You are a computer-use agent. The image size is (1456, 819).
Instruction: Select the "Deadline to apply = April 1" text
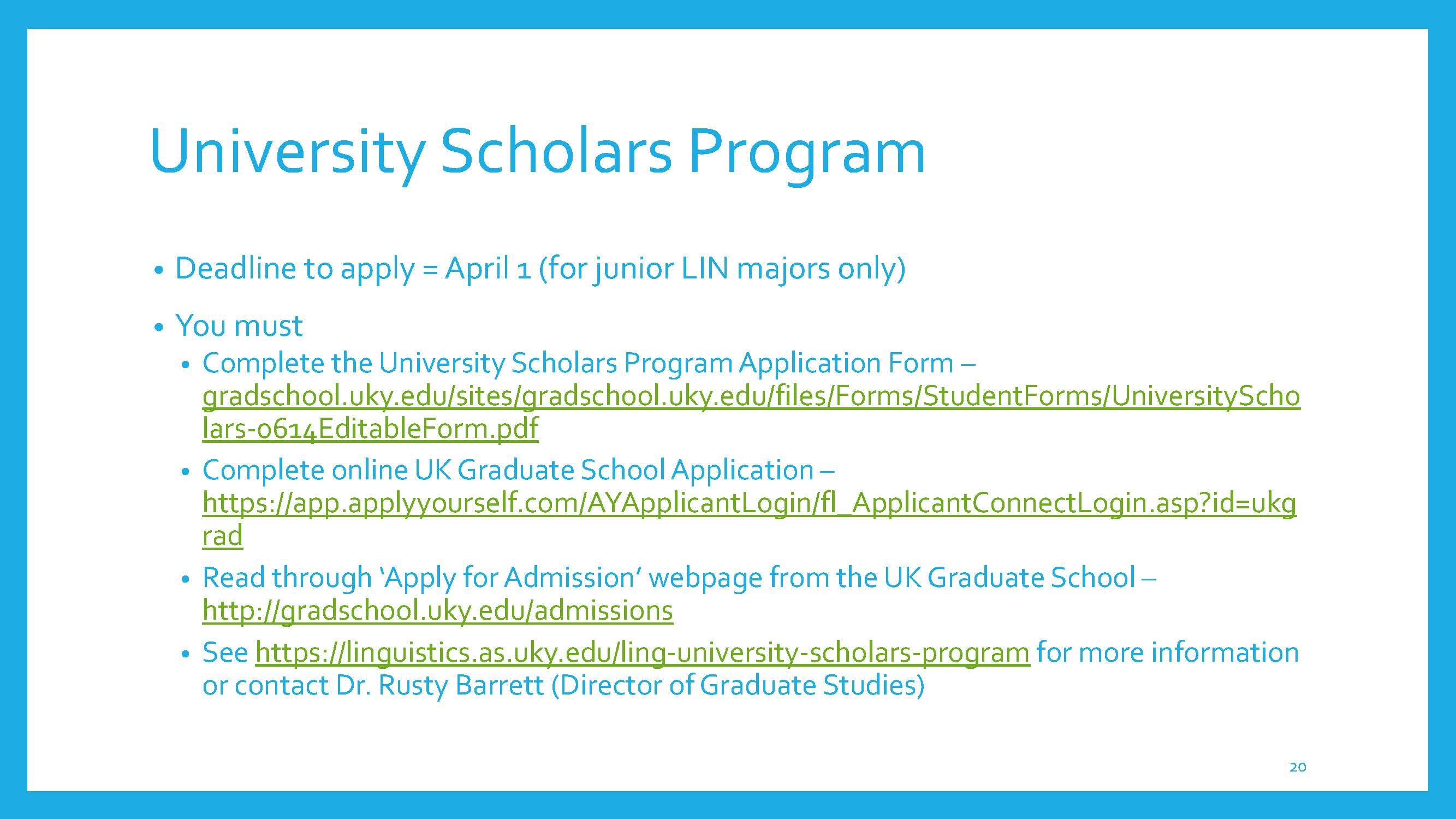click(353, 269)
